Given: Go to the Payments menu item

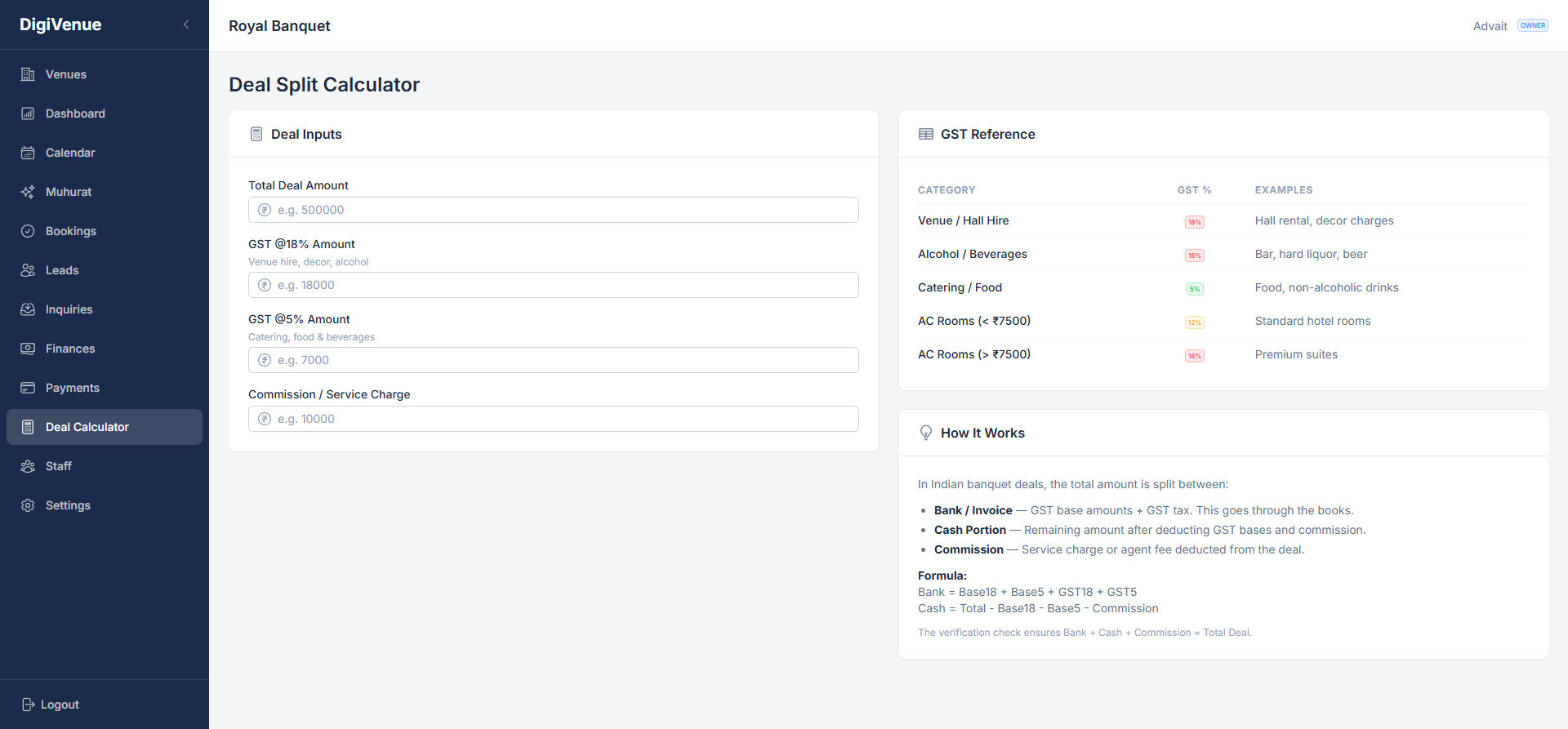Looking at the screenshot, I should [x=105, y=388].
